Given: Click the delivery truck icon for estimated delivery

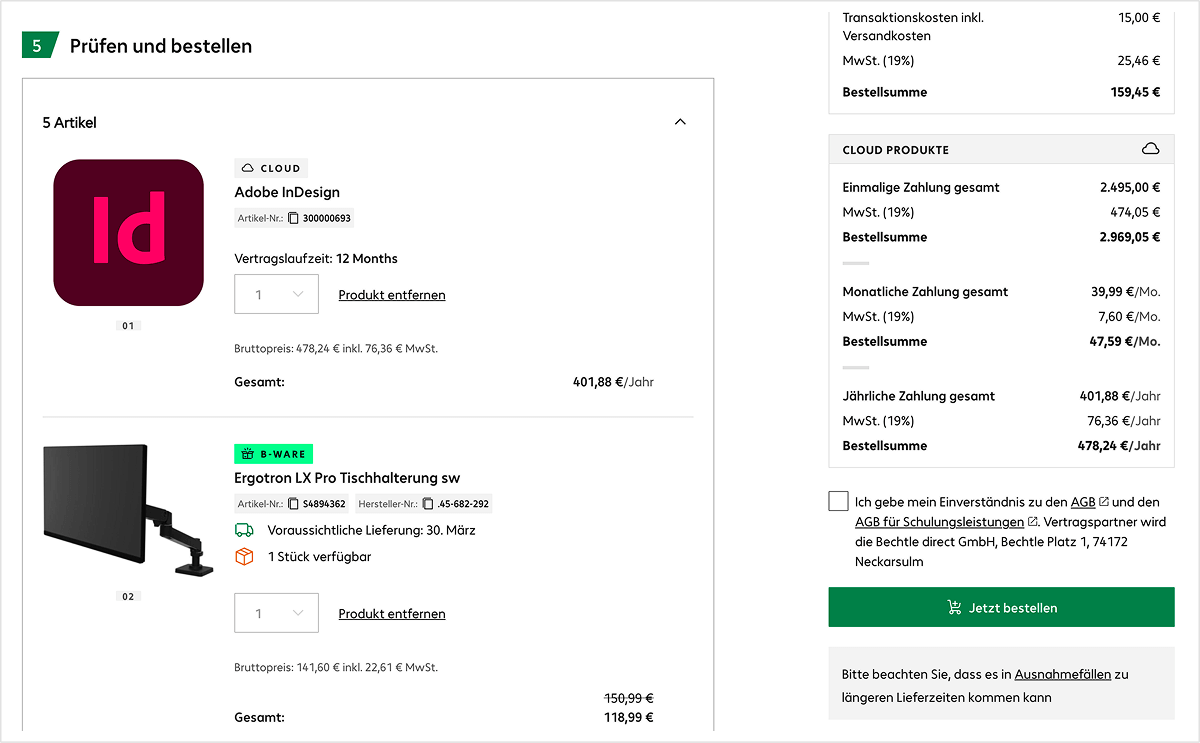Looking at the screenshot, I should point(244,530).
